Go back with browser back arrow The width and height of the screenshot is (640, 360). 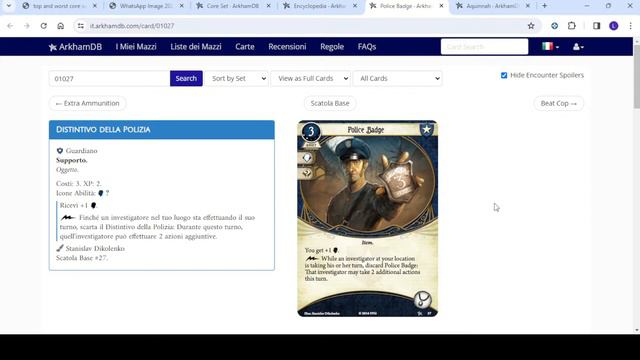(10, 26)
